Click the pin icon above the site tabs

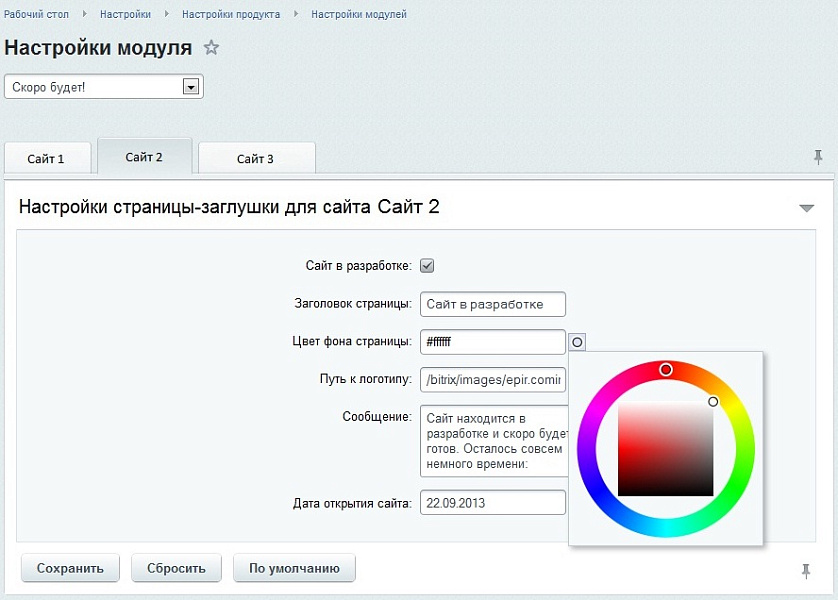(x=819, y=157)
